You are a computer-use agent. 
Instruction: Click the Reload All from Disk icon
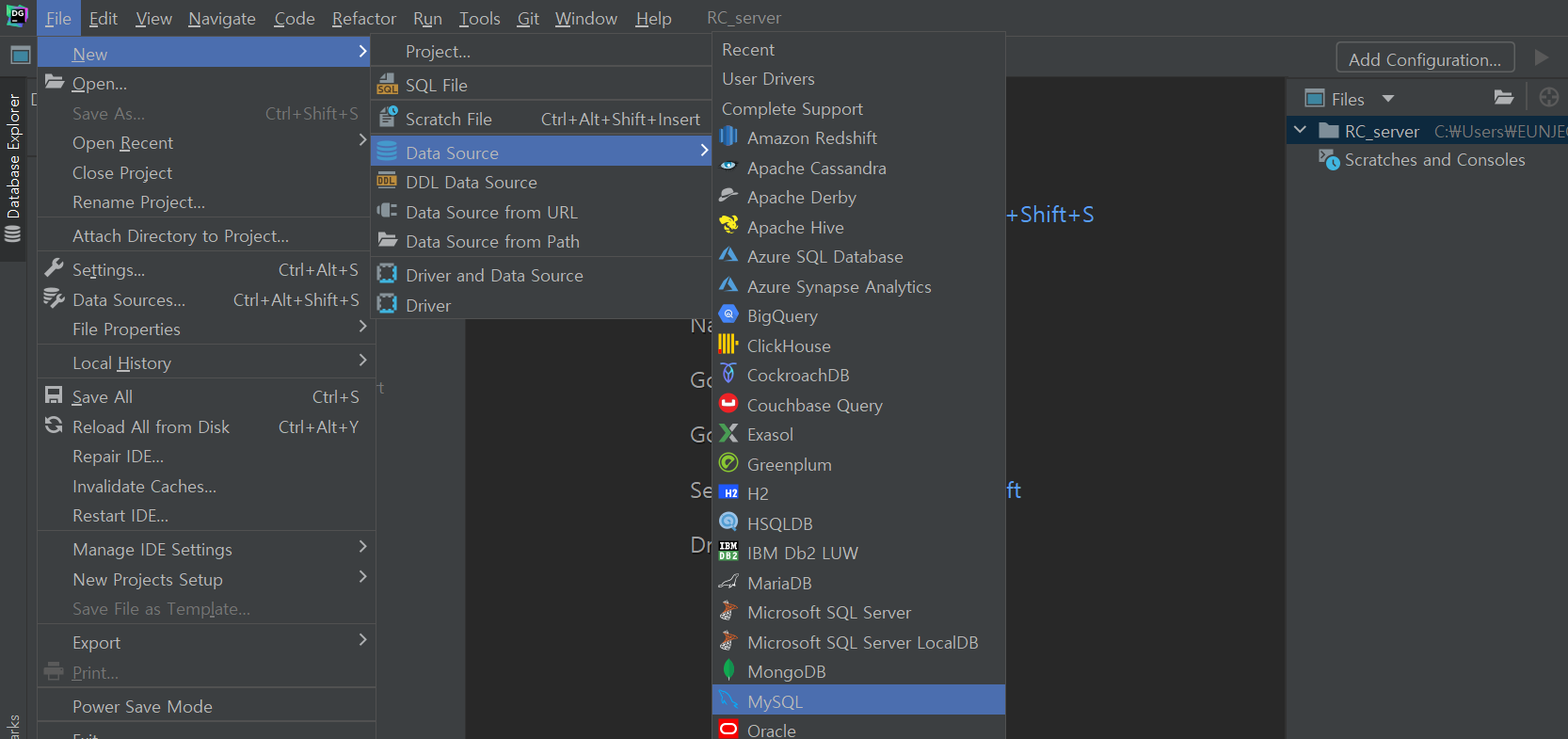click(x=54, y=426)
